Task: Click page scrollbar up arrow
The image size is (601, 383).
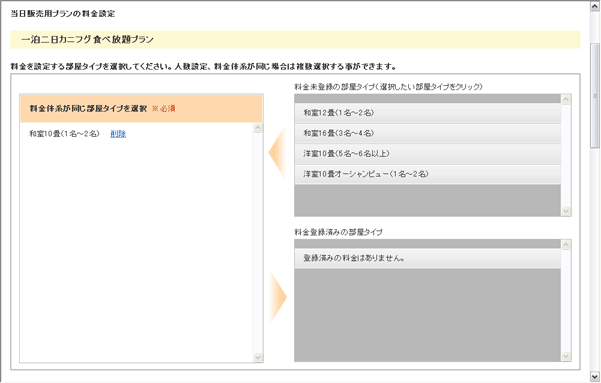Action: click(x=595, y=7)
